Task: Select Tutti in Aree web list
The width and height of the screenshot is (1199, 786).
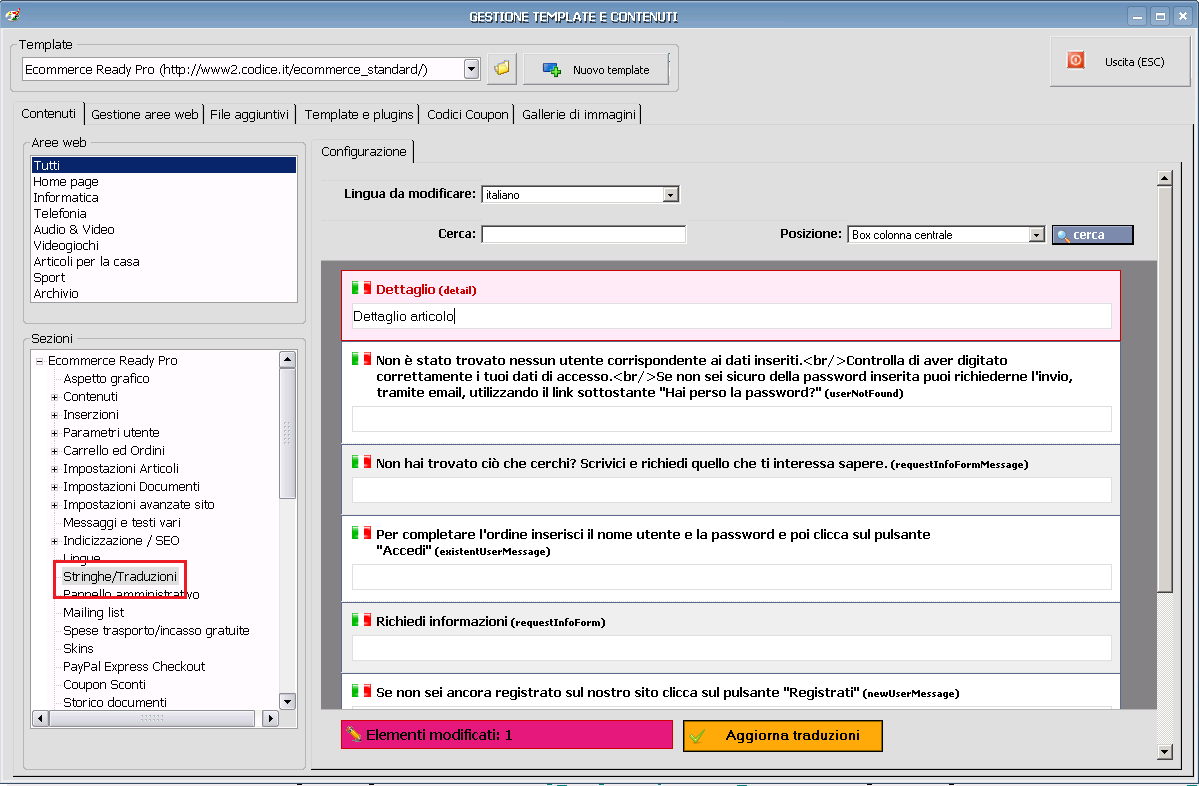Action: [x=164, y=165]
